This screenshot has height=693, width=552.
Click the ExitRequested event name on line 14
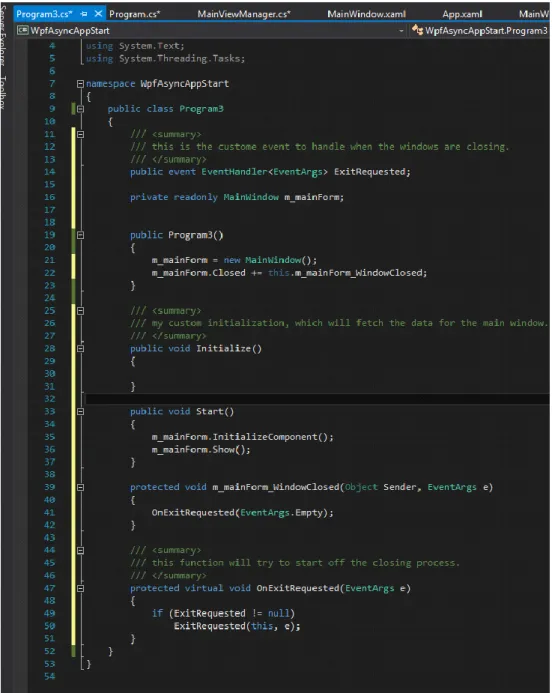tap(371, 172)
